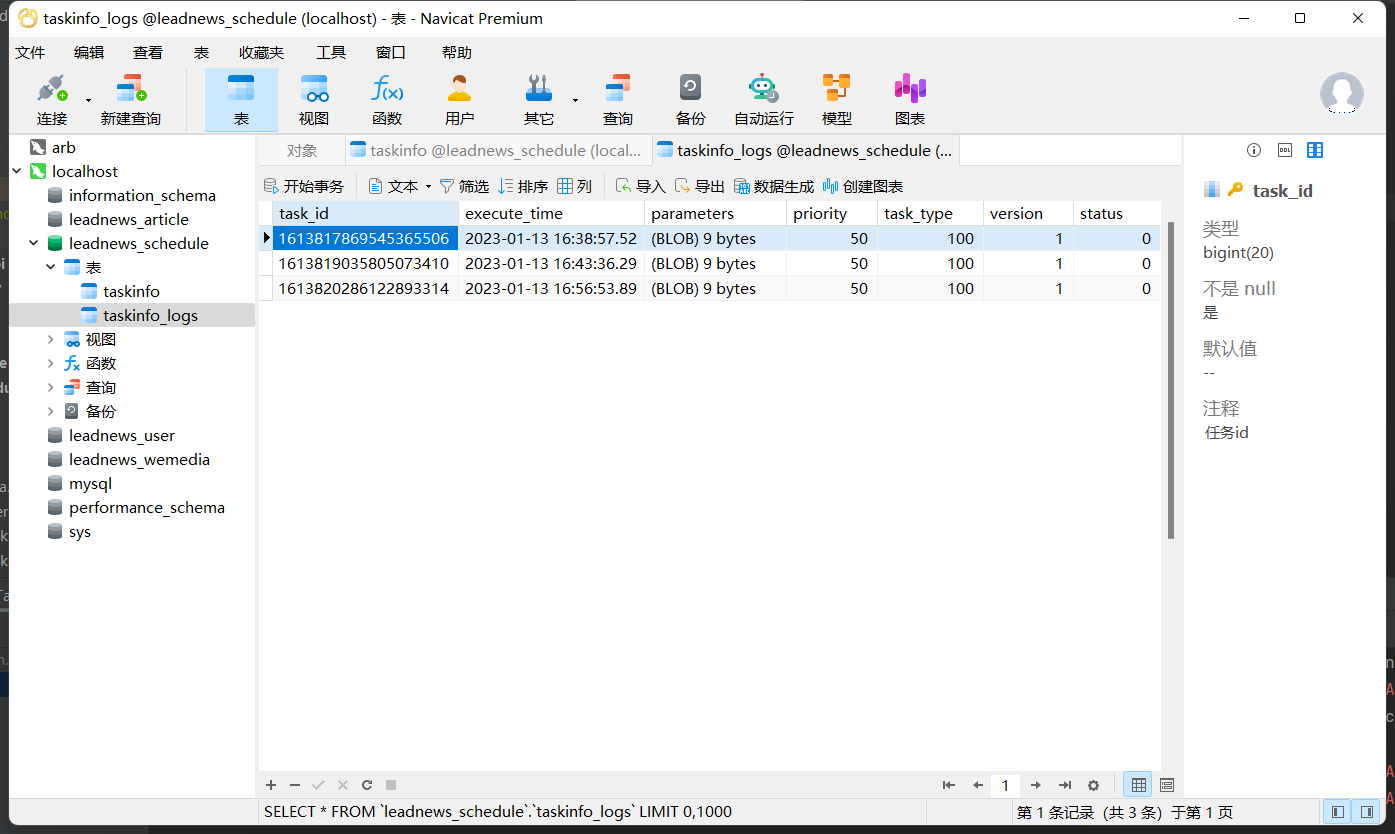
Task: Select cell with task_id 1613820286122893314
Action: coord(364,288)
